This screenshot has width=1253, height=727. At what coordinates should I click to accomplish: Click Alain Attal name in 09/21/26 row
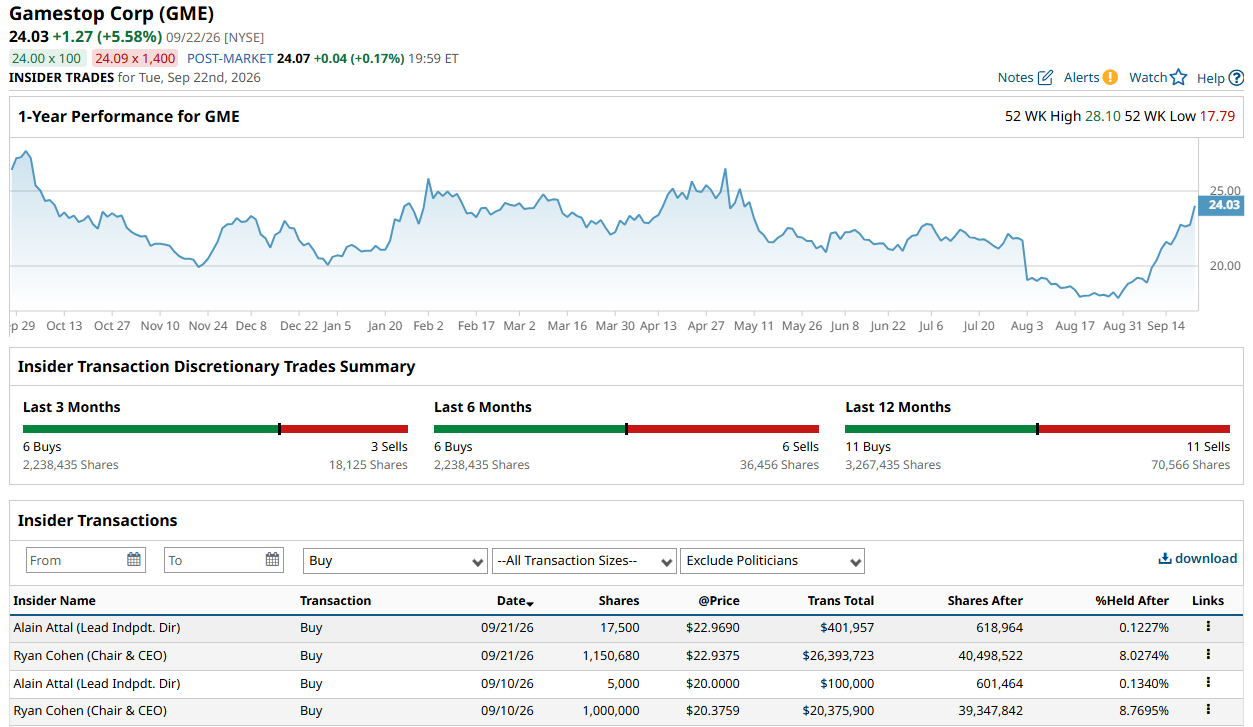tap(97, 627)
